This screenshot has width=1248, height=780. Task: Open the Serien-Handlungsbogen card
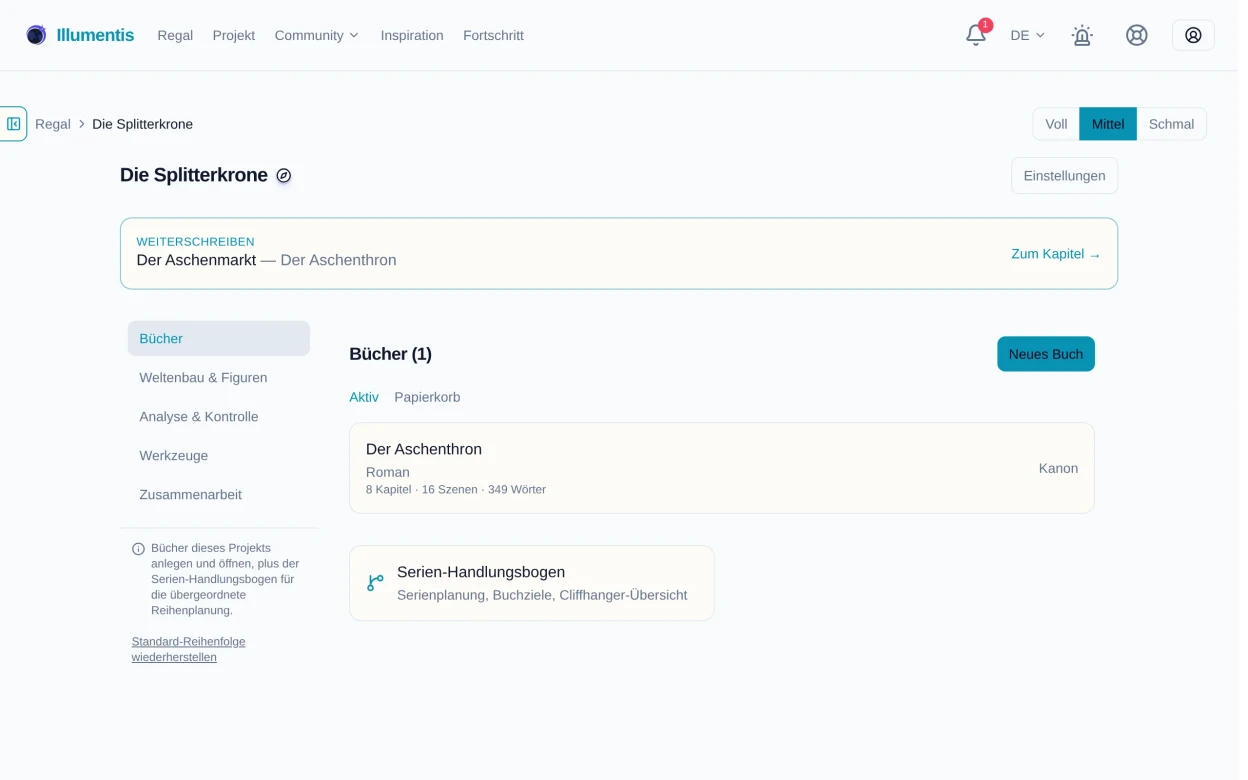point(532,583)
